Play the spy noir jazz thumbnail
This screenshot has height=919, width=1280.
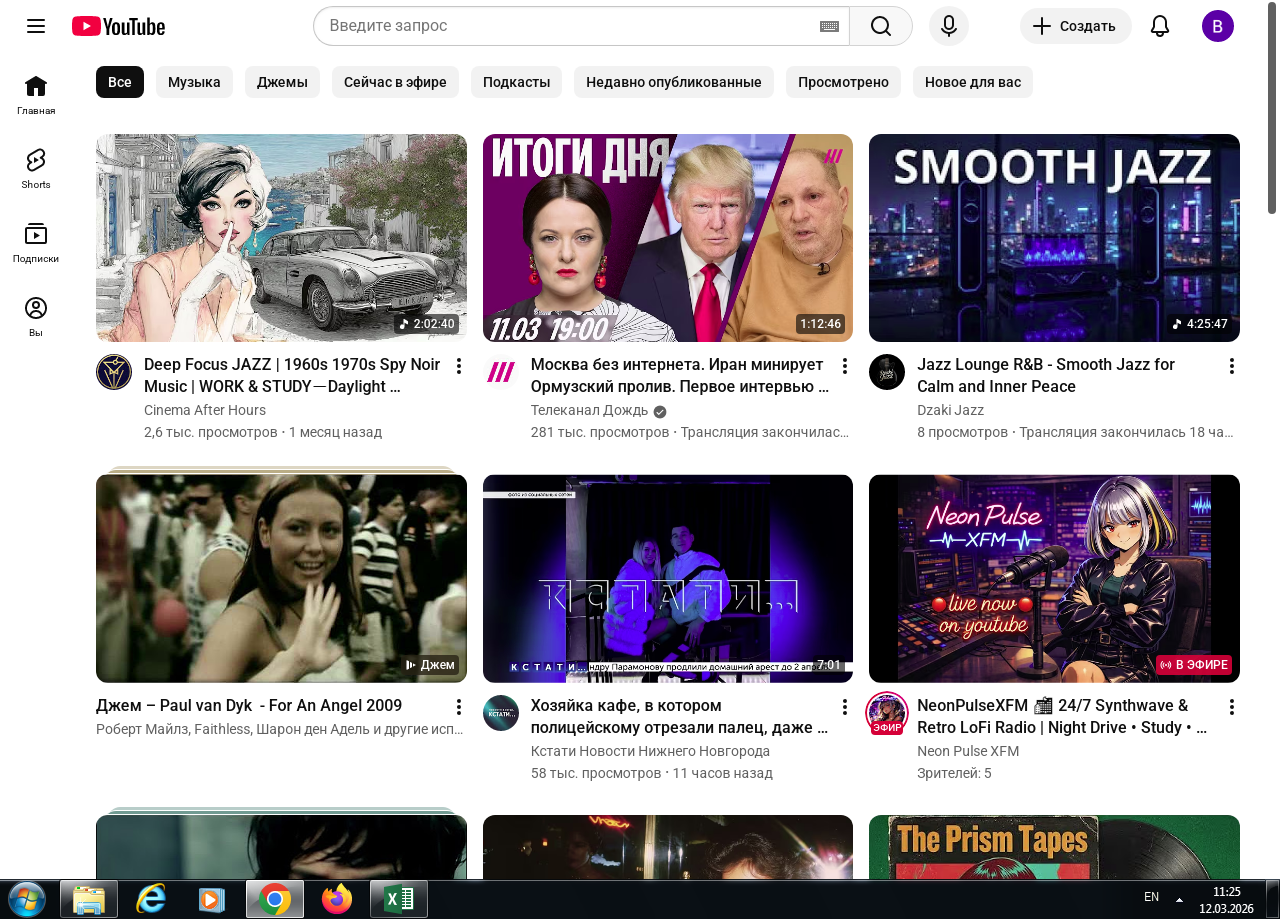point(281,238)
